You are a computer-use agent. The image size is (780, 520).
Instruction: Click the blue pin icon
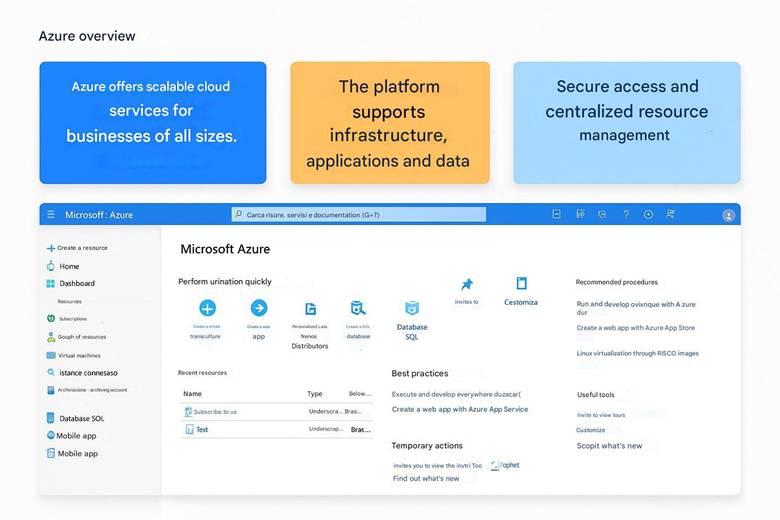(x=466, y=285)
